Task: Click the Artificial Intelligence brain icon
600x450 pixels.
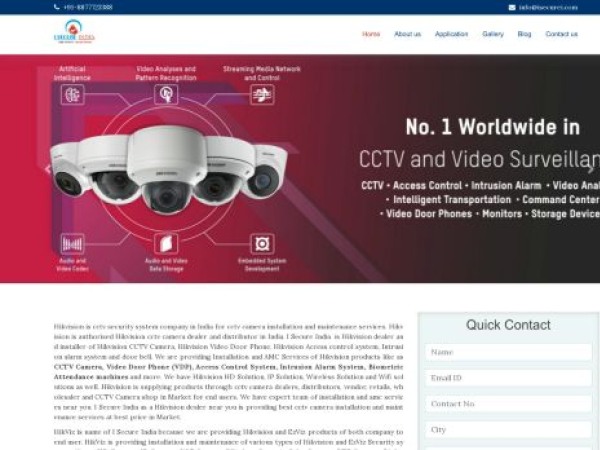Action: (72, 95)
